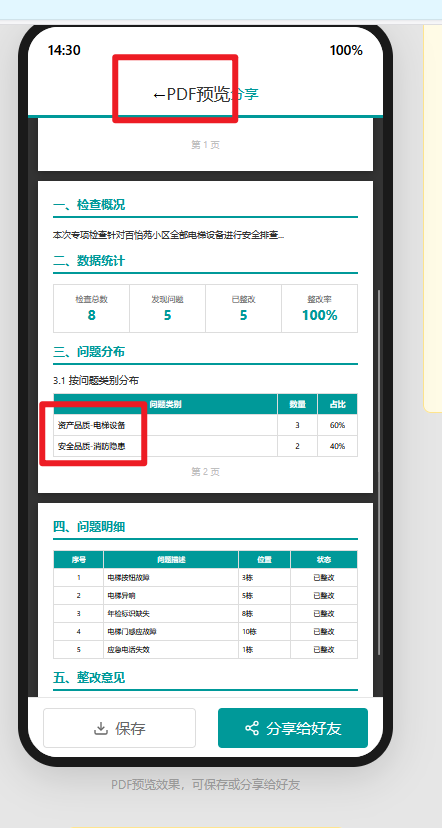
Task: Click the caption PDF预览效果 below the phone
Action: coord(205,785)
